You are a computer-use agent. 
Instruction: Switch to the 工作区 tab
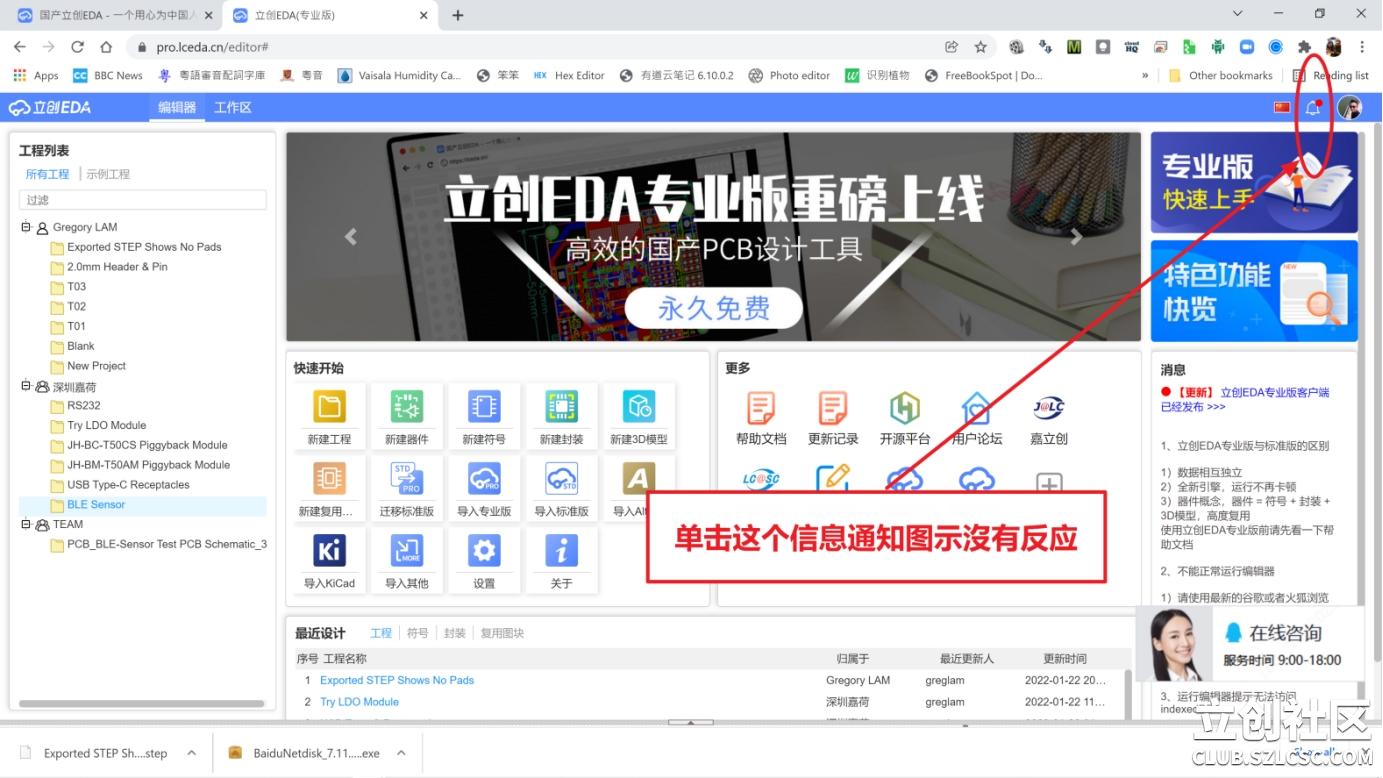232,107
